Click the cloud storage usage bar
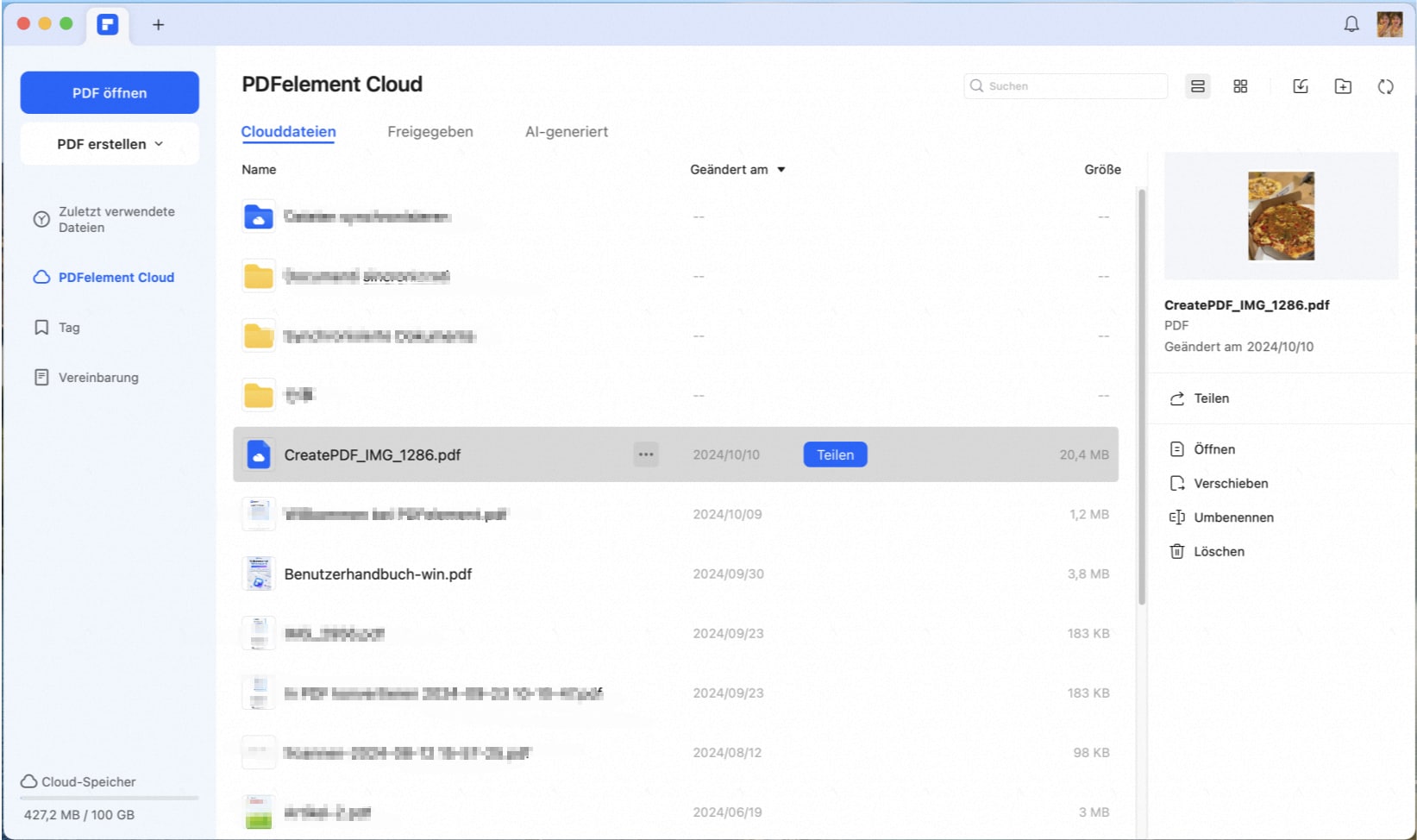The height and width of the screenshot is (840, 1417). tap(110, 798)
